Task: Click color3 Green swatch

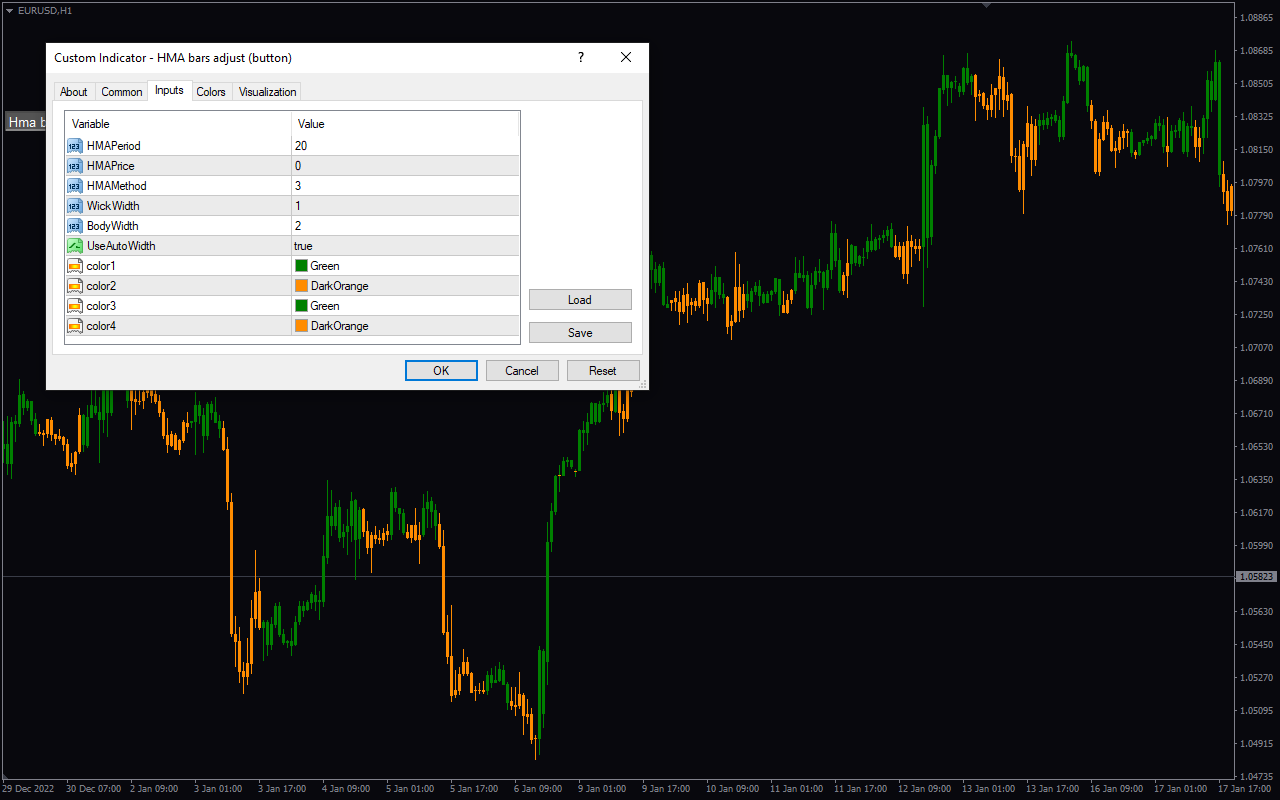Action: tap(301, 306)
